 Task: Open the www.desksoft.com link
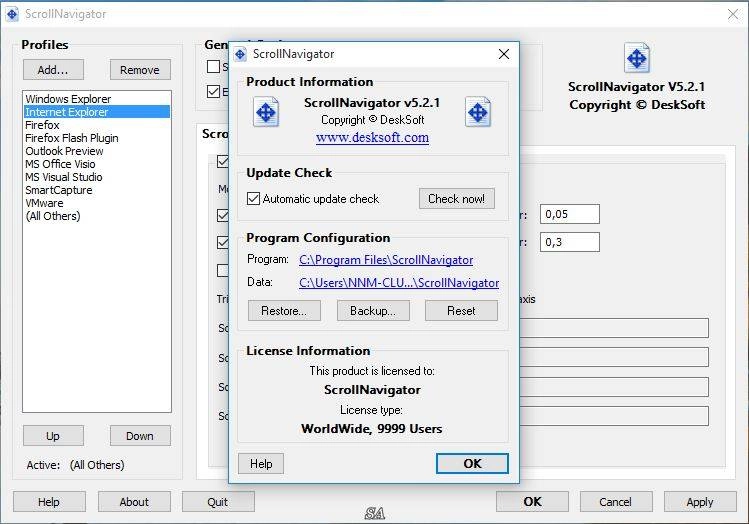[372, 138]
